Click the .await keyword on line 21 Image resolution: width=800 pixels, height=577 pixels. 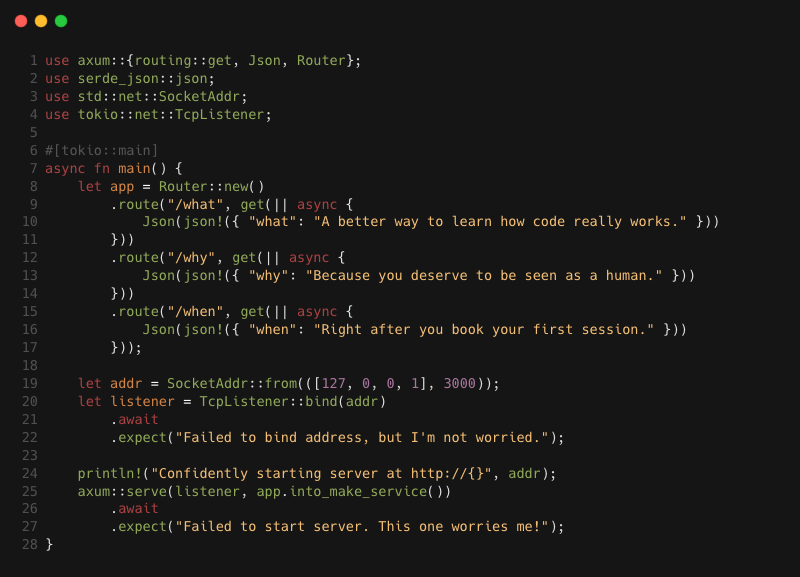[x=135, y=419]
